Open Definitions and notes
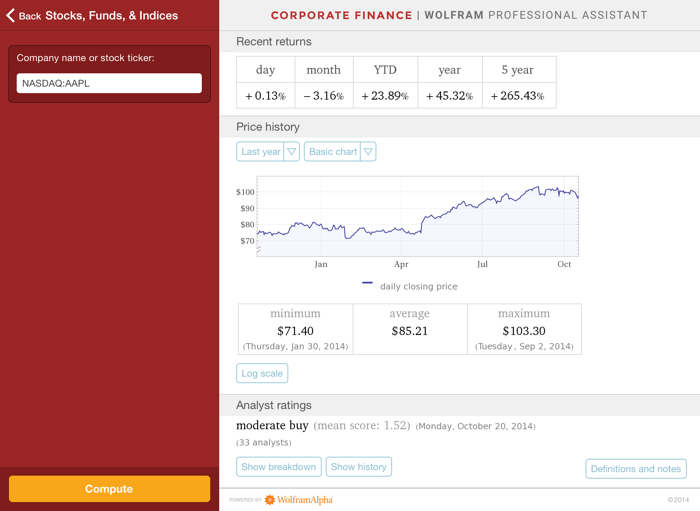This screenshot has height=511, width=700. point(636,469)
